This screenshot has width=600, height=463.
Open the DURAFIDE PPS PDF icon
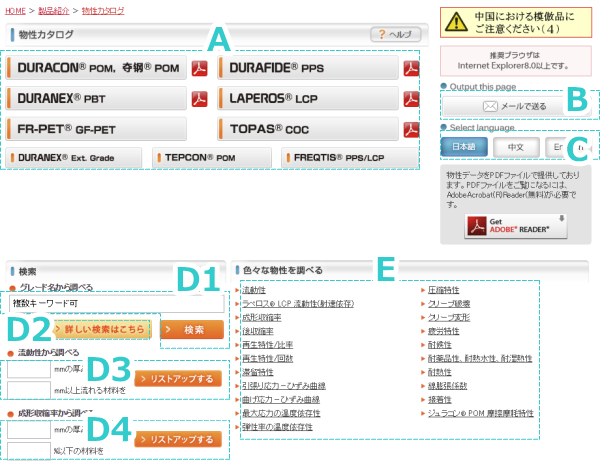411,68
